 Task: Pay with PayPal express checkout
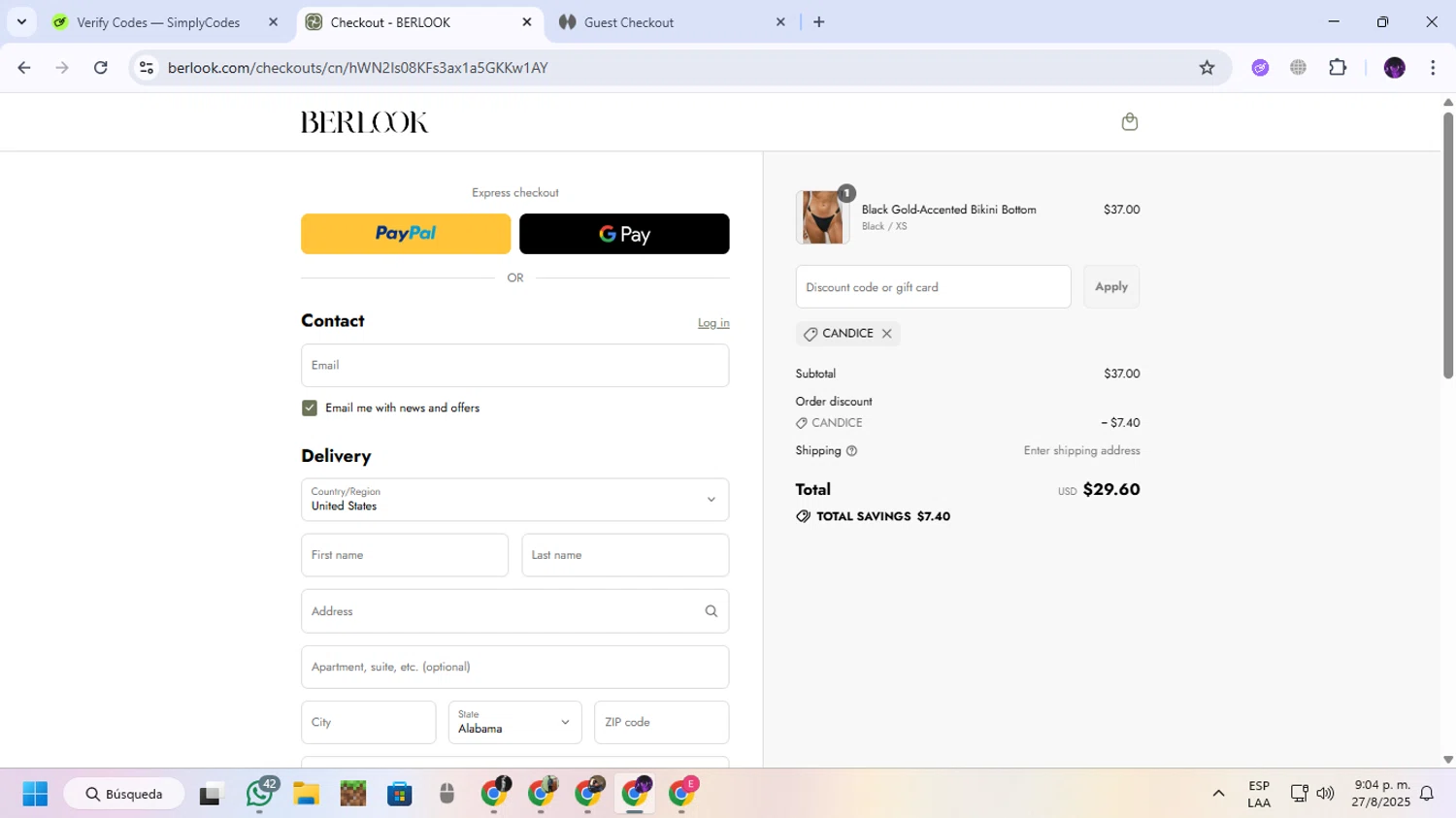coord(406,234)
